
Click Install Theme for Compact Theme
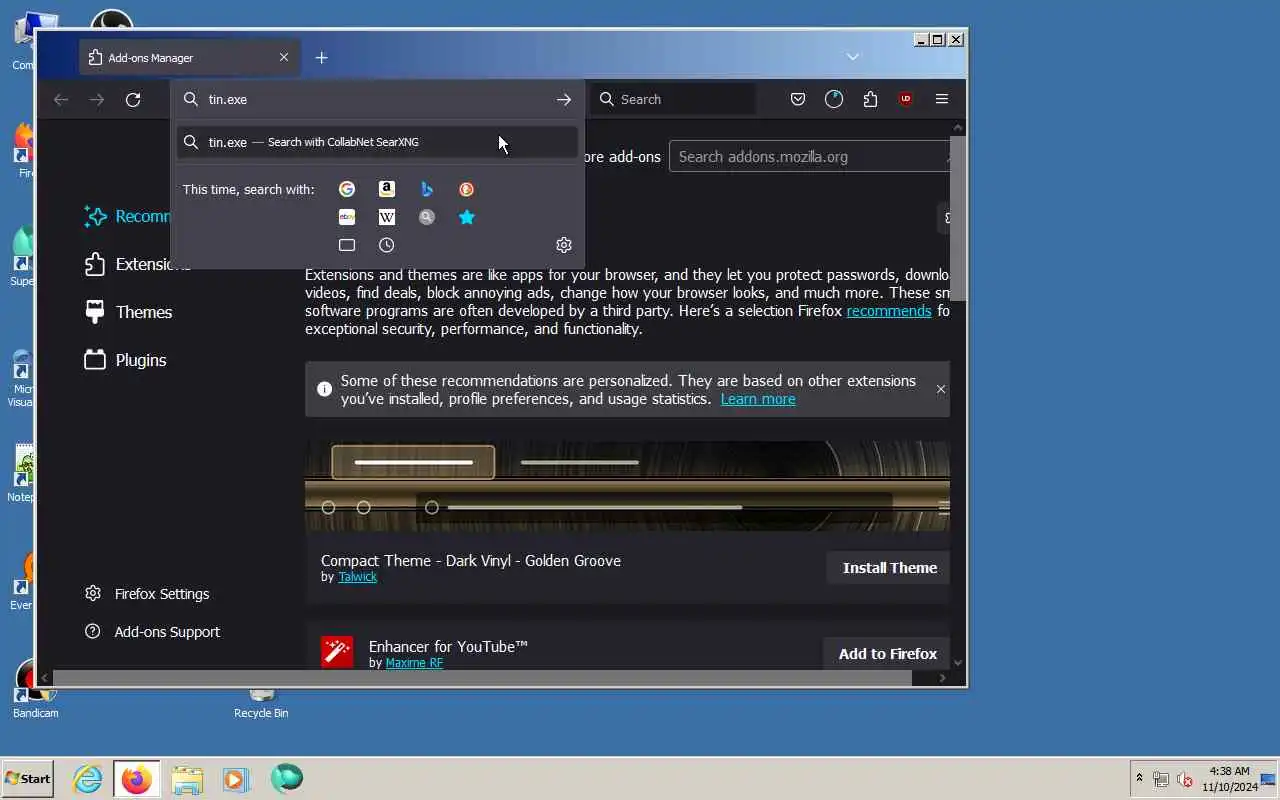(888, 568)
